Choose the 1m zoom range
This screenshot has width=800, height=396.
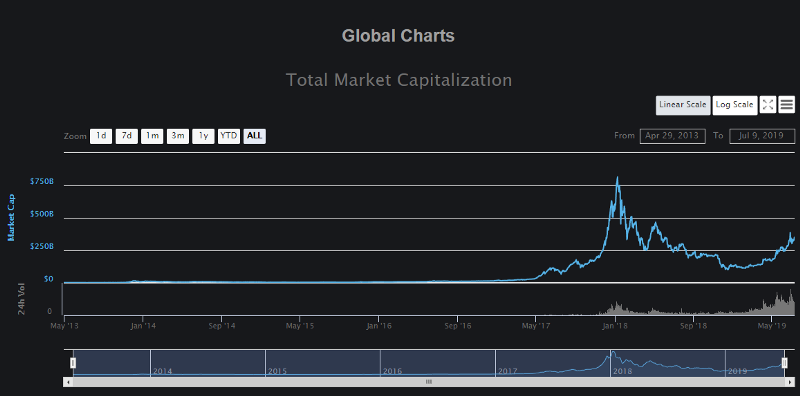152,136
